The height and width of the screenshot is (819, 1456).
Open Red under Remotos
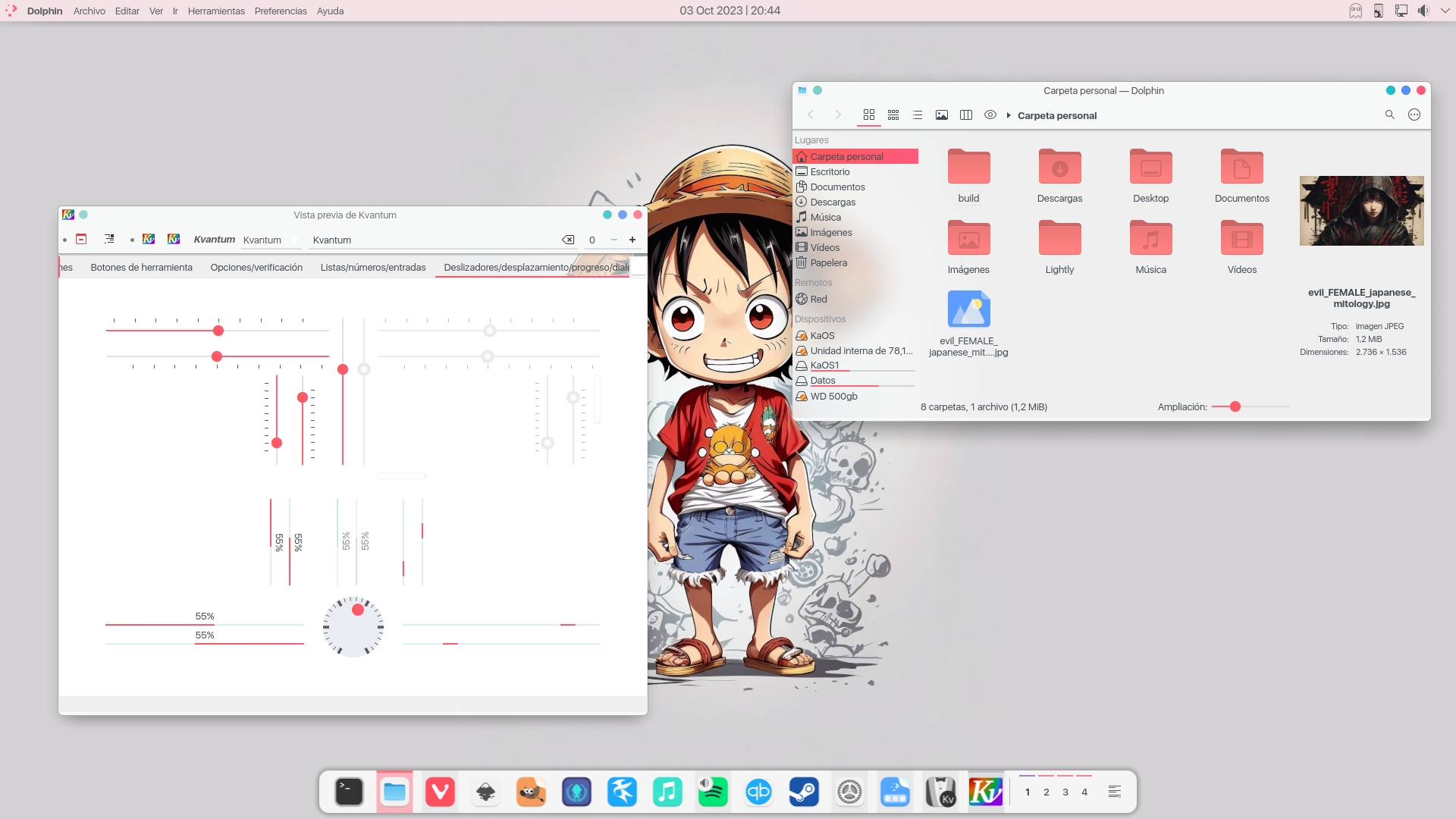(855, 299)
